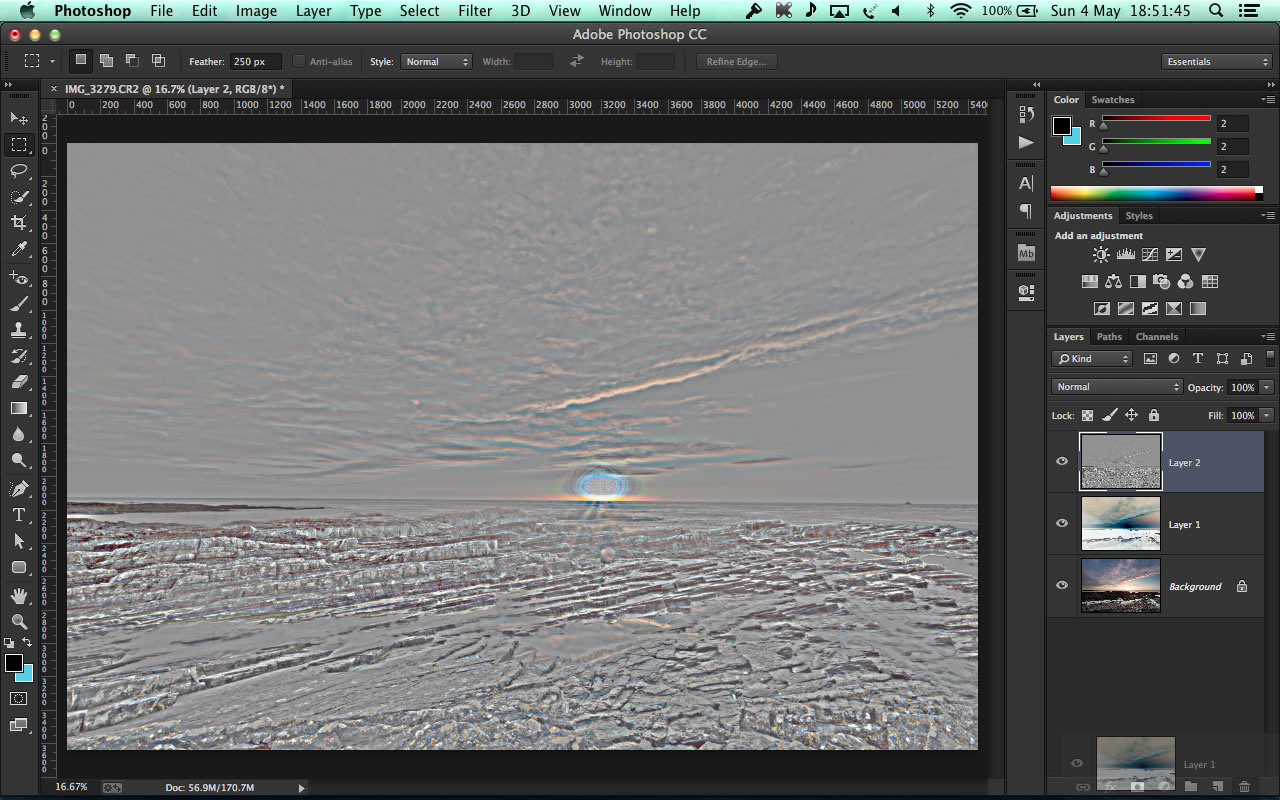Switch to the Channels tab
This screenshot has height=800, width=1280.
click(1157, 337)
